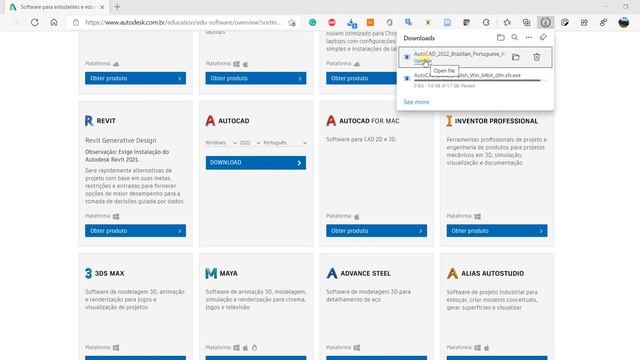Click the AutoCAD for Mac logo icon
The image size is (640, 360).
coord(331,121)
